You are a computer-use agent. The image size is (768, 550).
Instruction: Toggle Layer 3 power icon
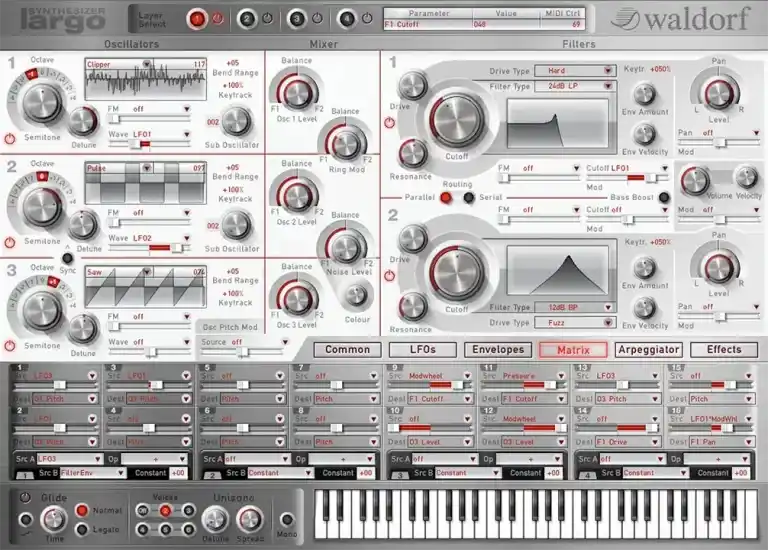point(317,19)
